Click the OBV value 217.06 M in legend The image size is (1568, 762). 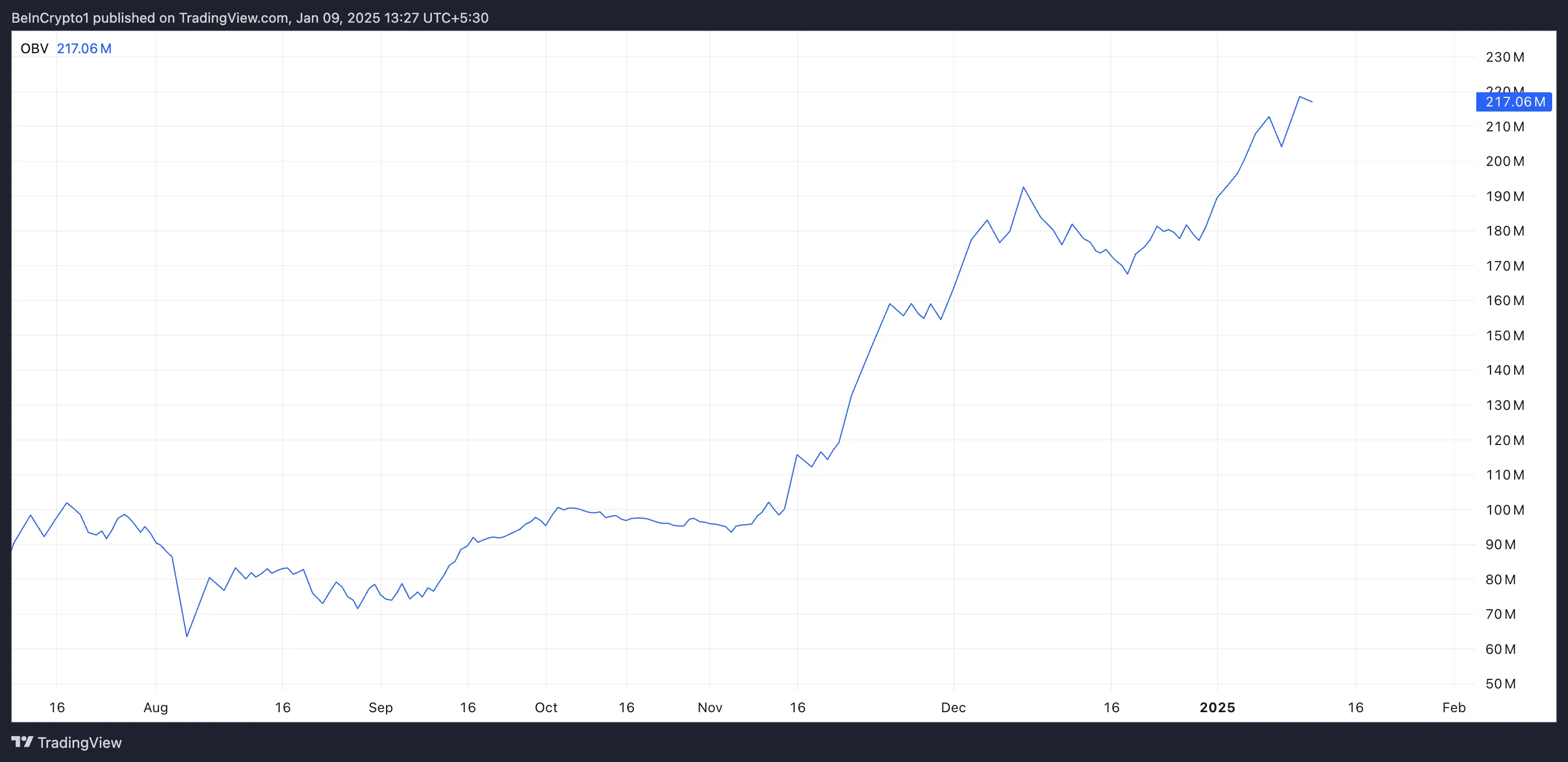84,49
